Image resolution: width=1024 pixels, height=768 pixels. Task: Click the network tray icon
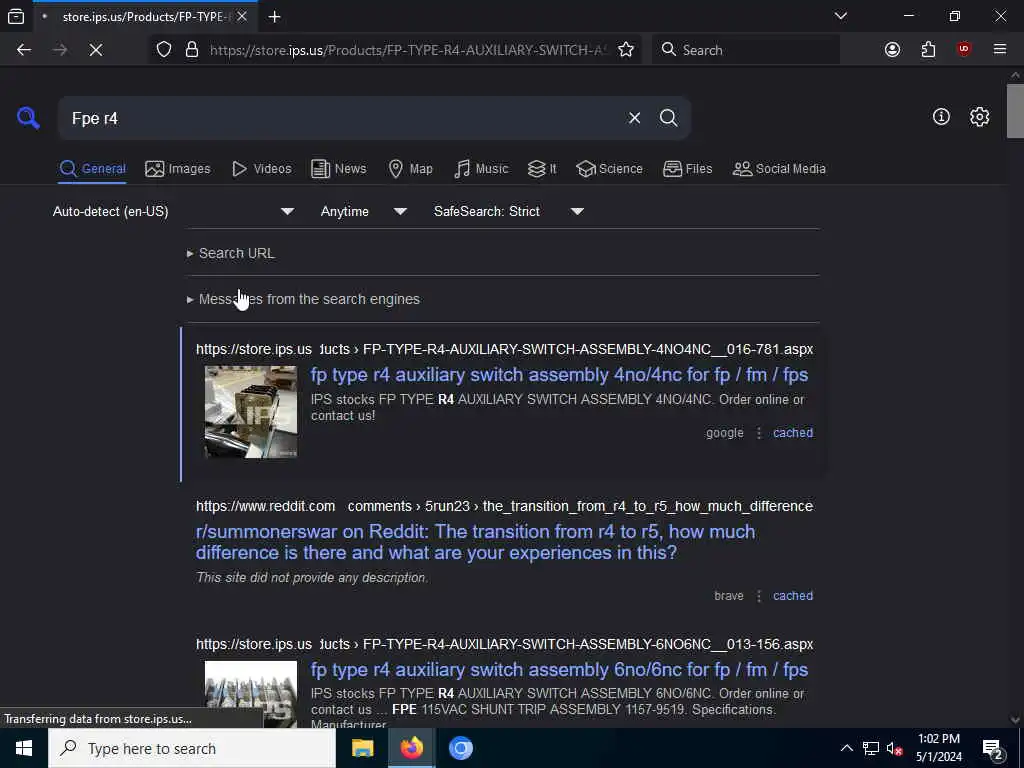pos(871,748)
